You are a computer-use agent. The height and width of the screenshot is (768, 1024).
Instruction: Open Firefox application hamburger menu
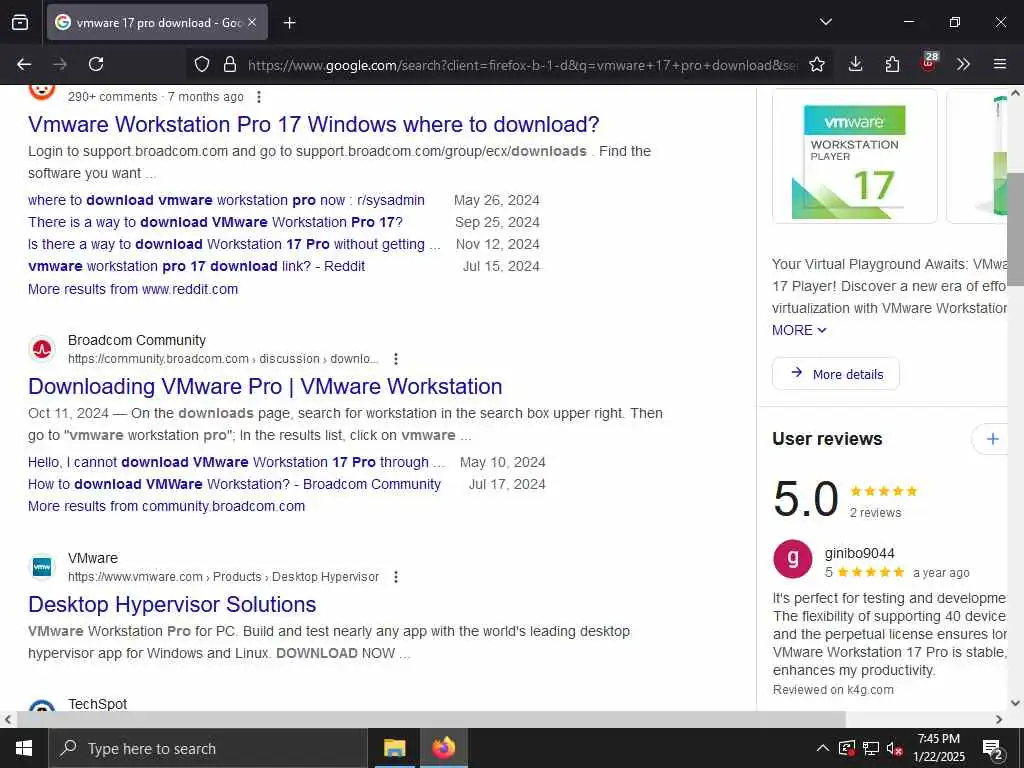(x=999, y=64)
